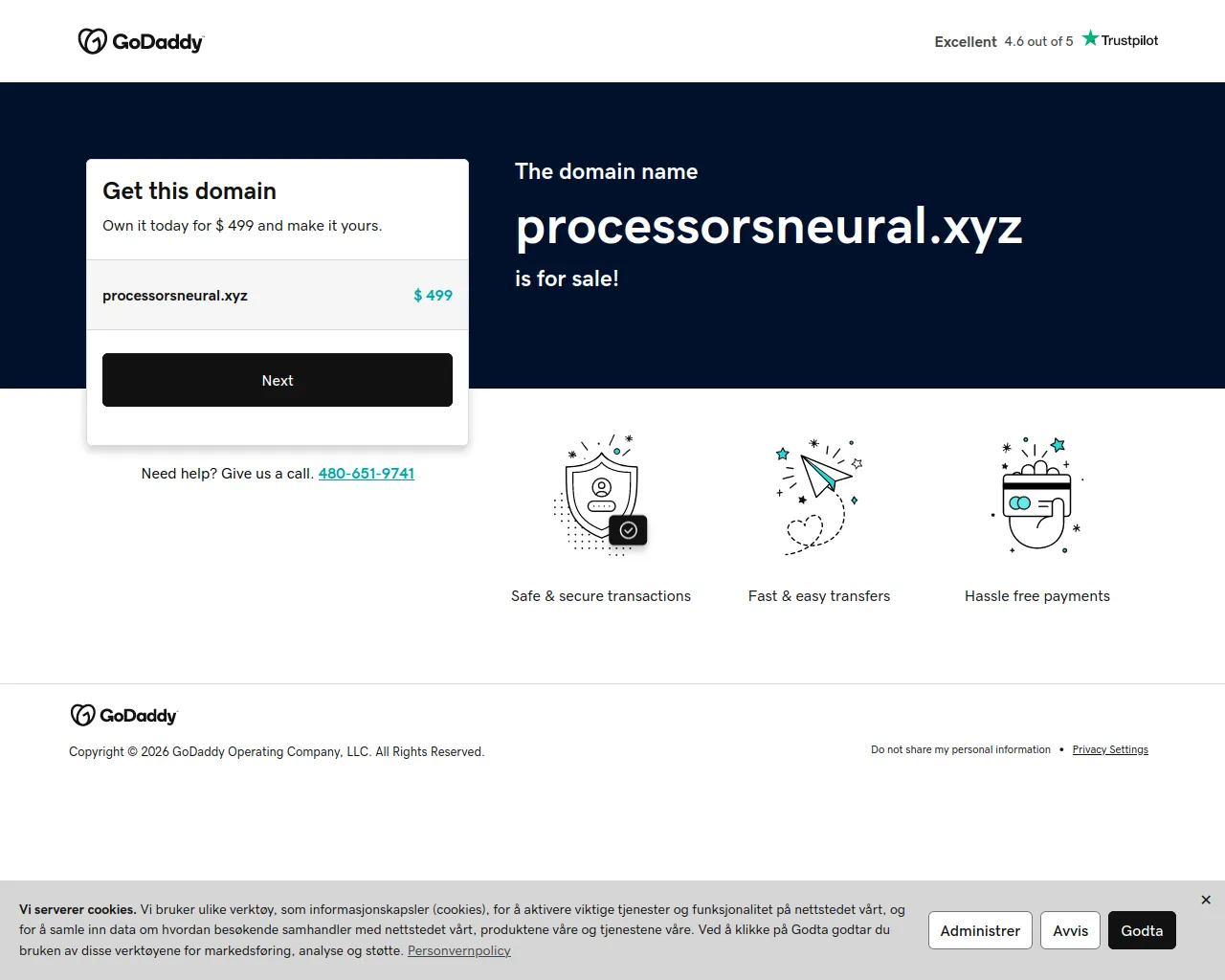Screen dimensions: 1225x980
Task: Click the Trustpilot star icon
Action: (1090, 38)
